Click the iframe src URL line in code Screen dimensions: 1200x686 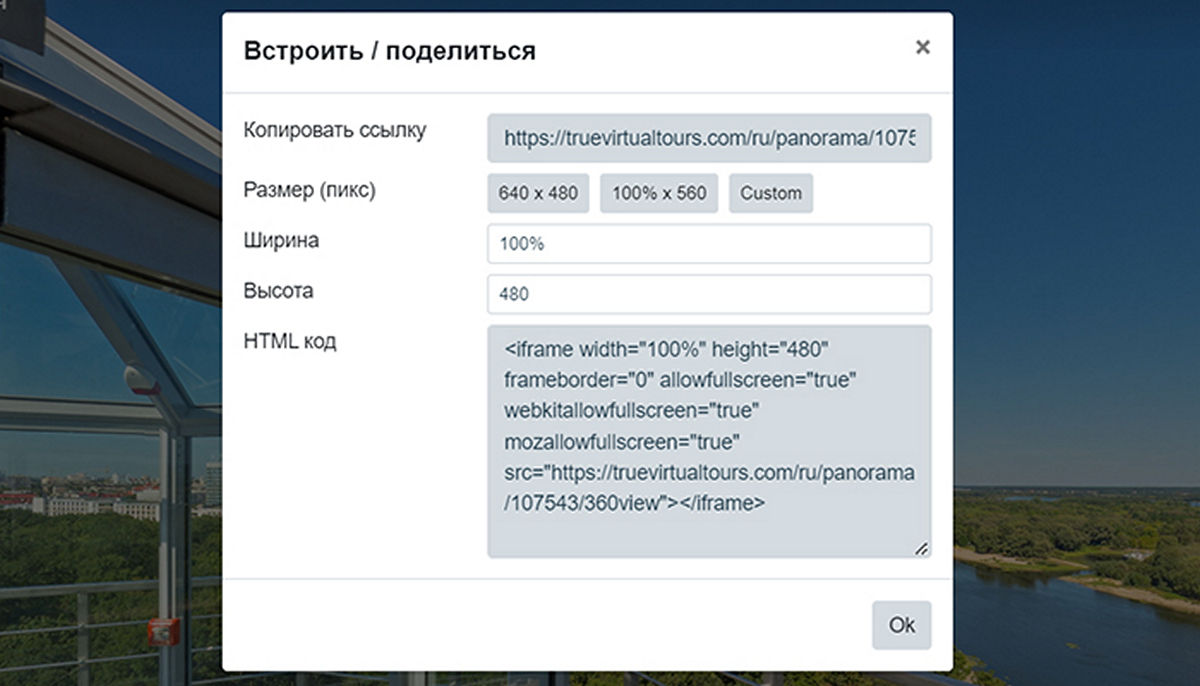point(709,472)
